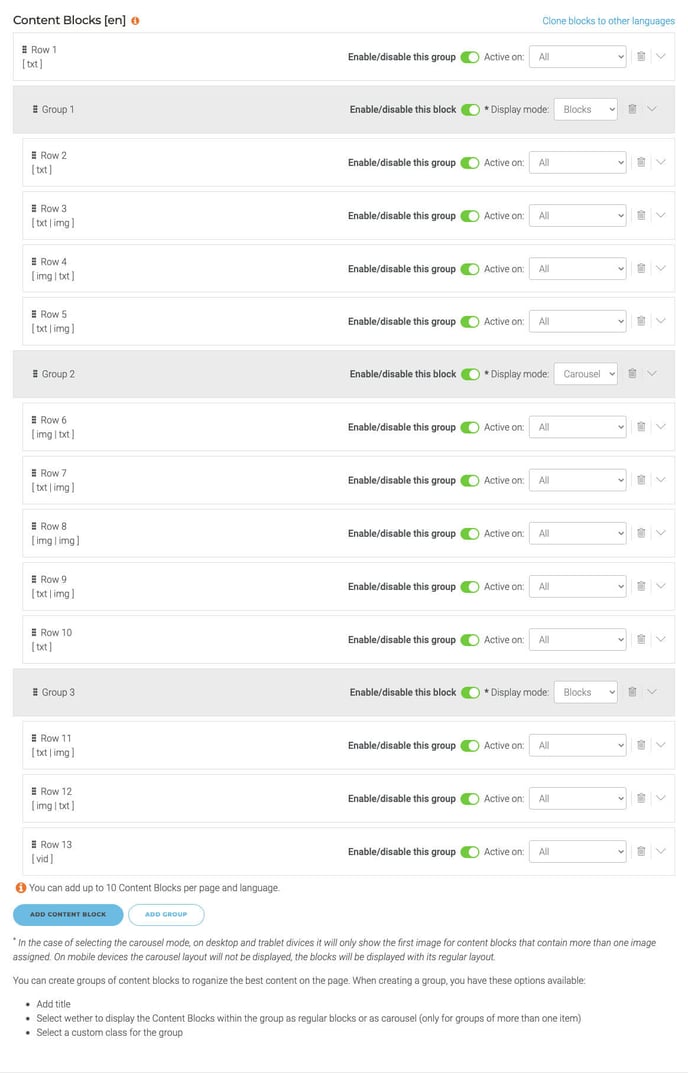Click the trash icon for Row 5
Image resolution: width=688 pixels, height=1073 pixels.
point(641,321)
